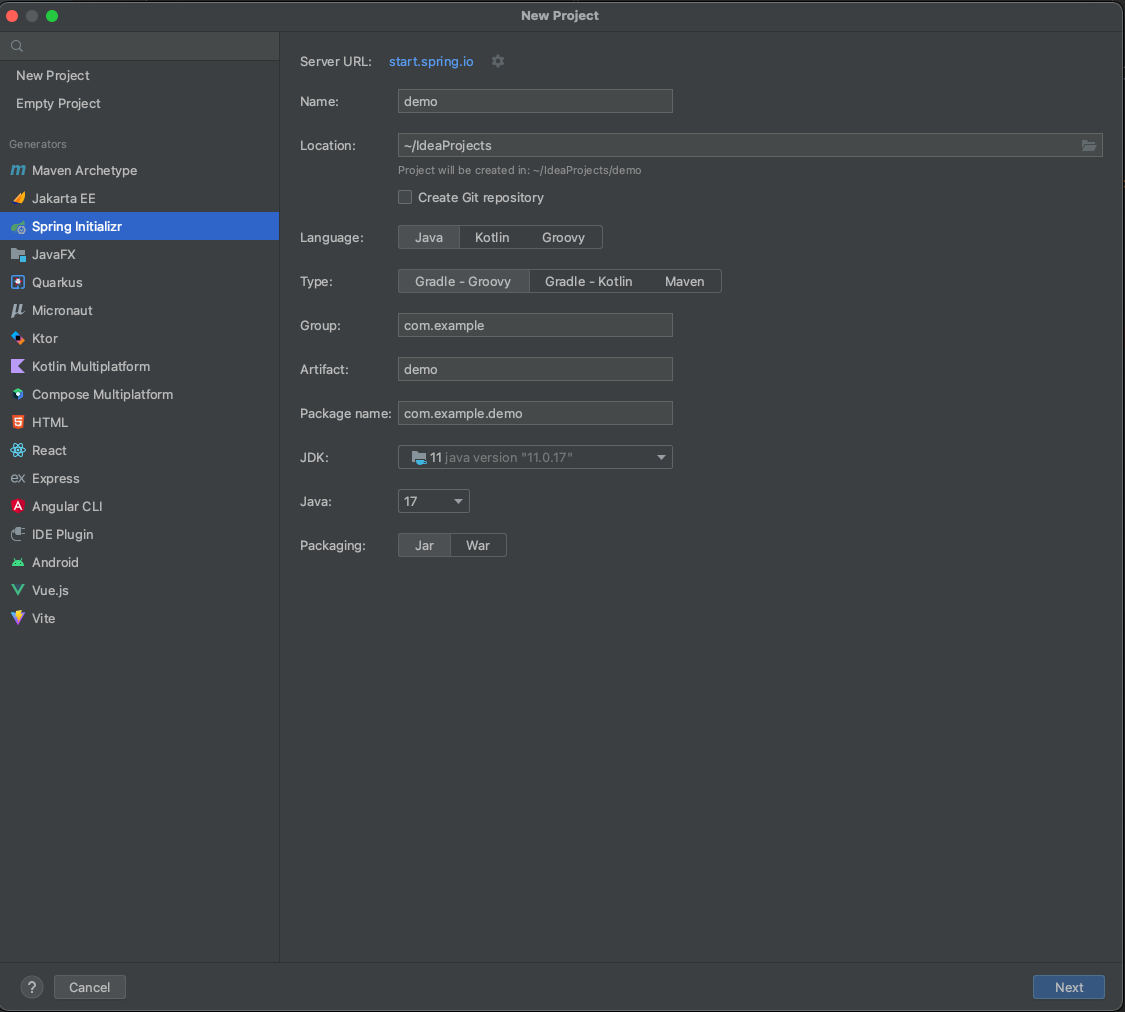Click the Angular CLI red icon
Viewport: 1125px width, 1012px height.
[18, 506]
